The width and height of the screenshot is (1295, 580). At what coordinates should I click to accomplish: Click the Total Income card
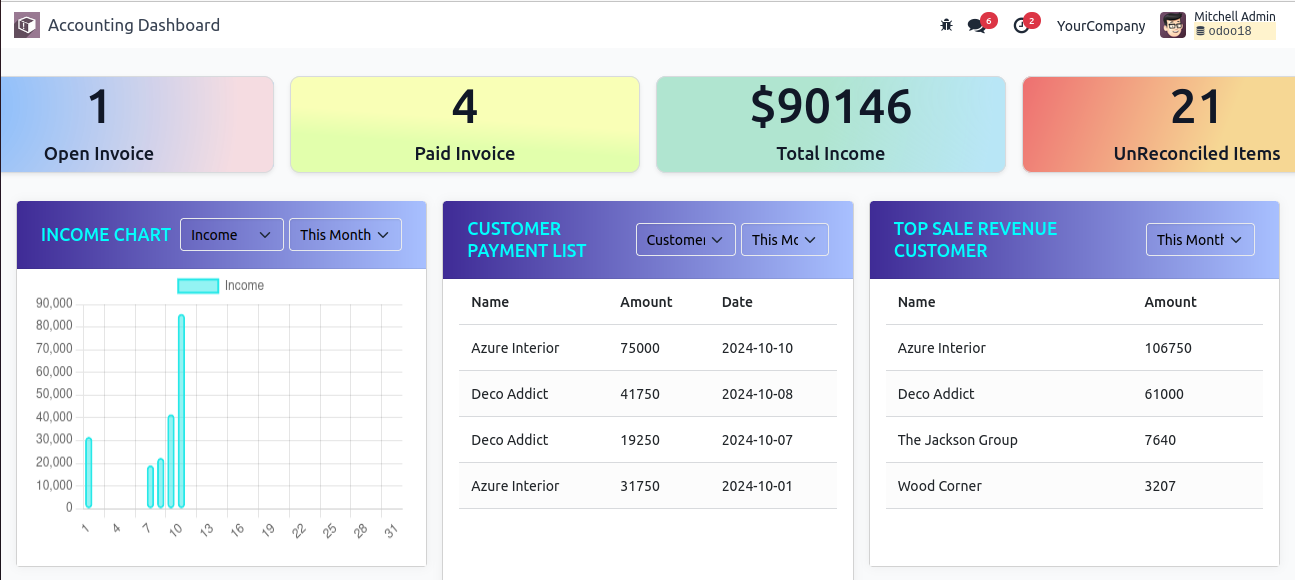click(x=831, y=125)
